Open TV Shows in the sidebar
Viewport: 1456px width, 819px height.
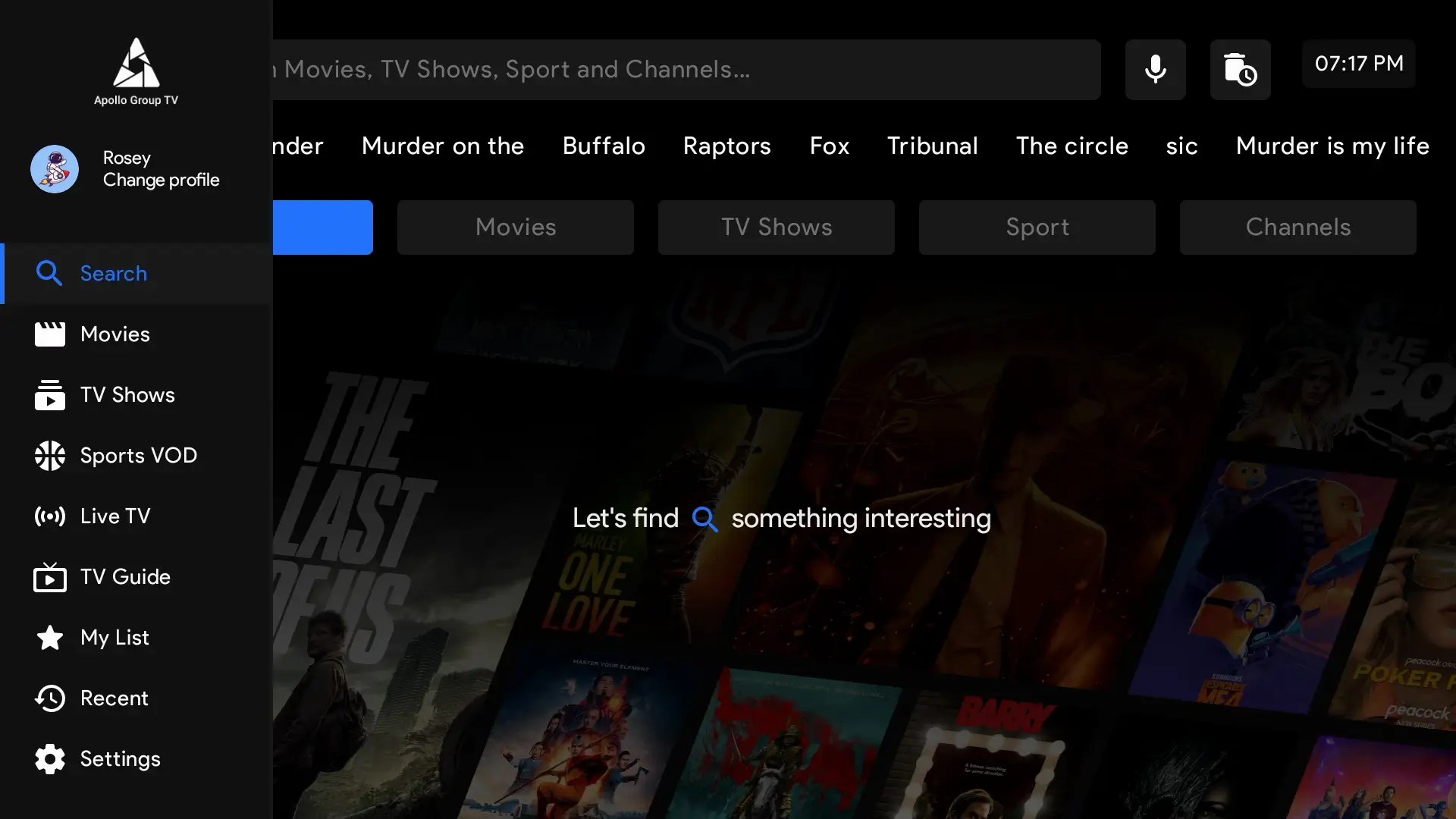click(127, 395)
